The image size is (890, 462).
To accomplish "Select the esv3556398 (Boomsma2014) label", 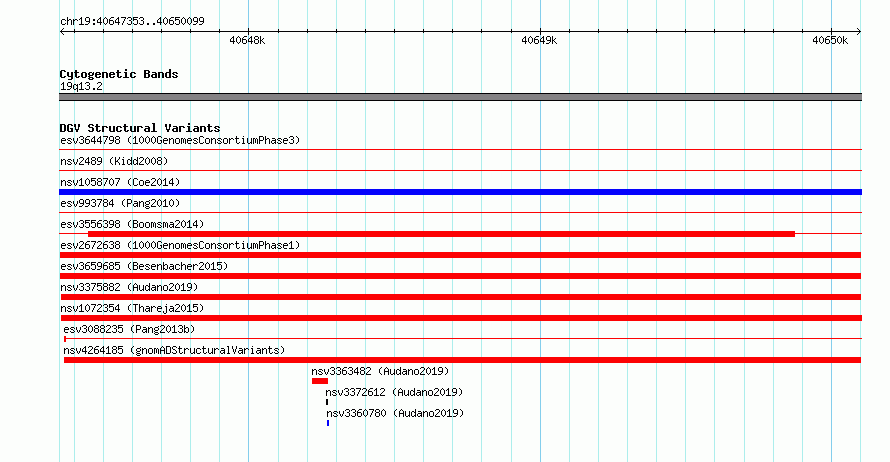I will pos(132,224).
